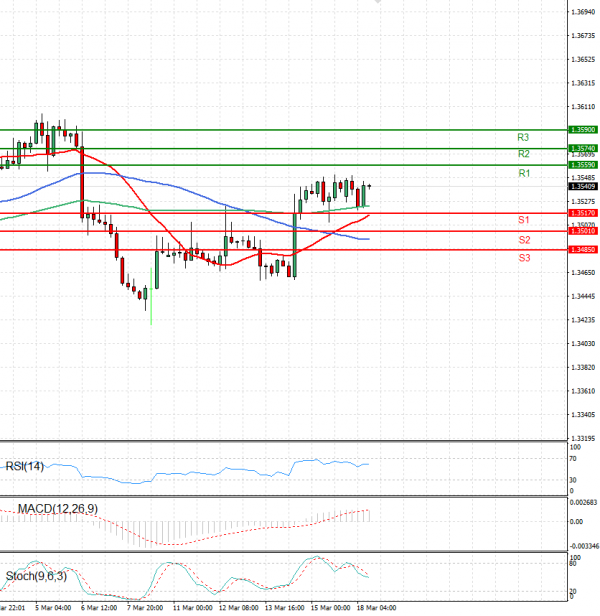
Task: Click the 1.36110 price axis value
Action: click(583, 107)
